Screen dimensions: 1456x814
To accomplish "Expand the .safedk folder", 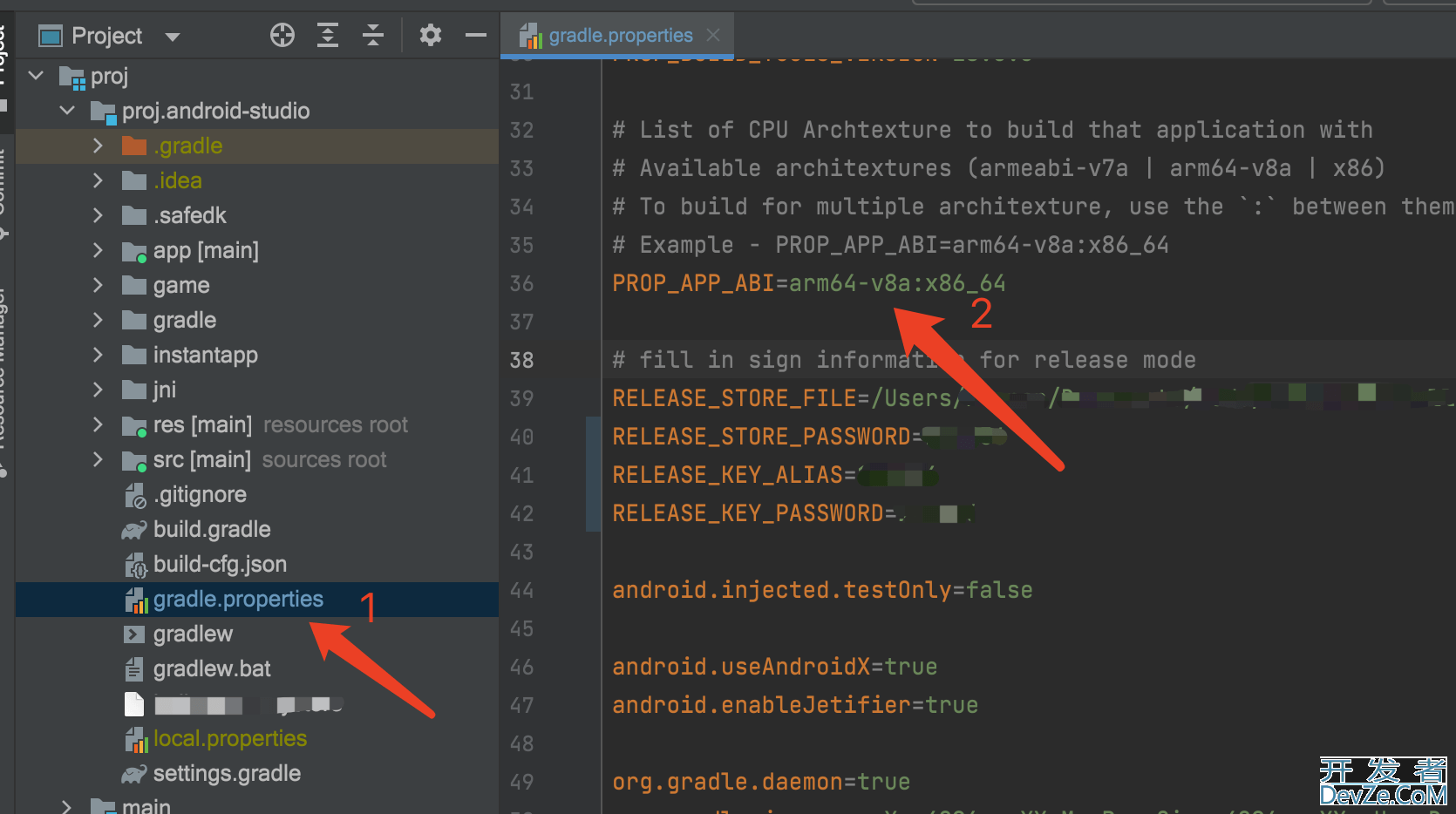I will [98, 215].
